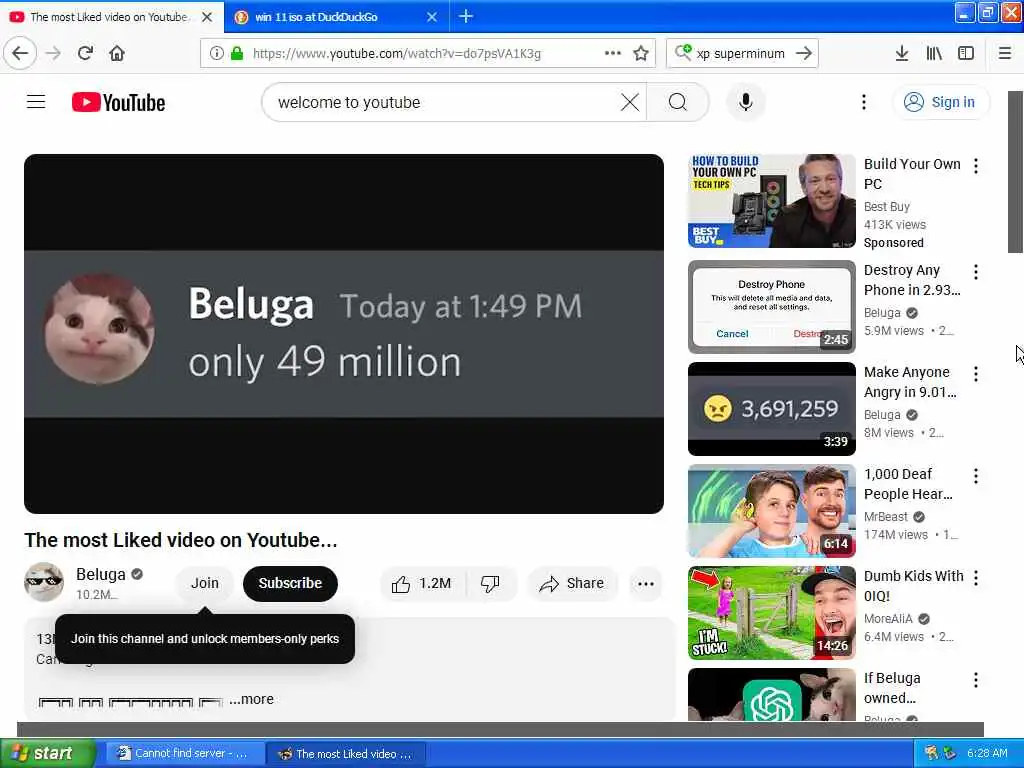Image resolution: width=1024 pixels, height=768 pixels.
Task: Open options menu for Destroy Any Phone video
Action: point(976,272)
